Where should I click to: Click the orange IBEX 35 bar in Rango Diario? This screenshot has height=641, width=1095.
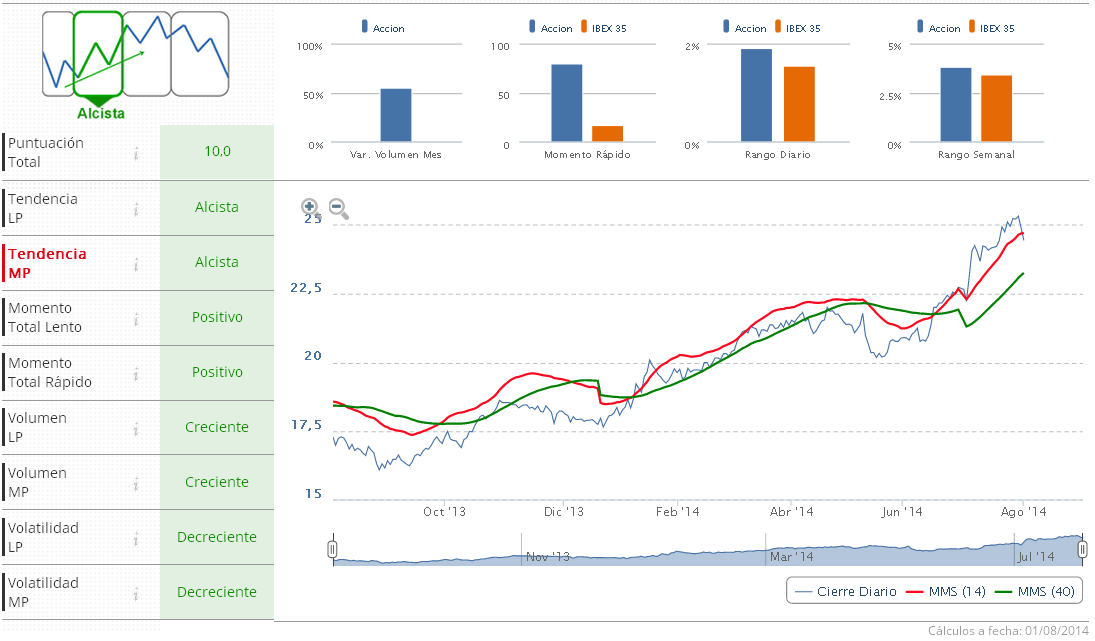[x=799, y=104]
